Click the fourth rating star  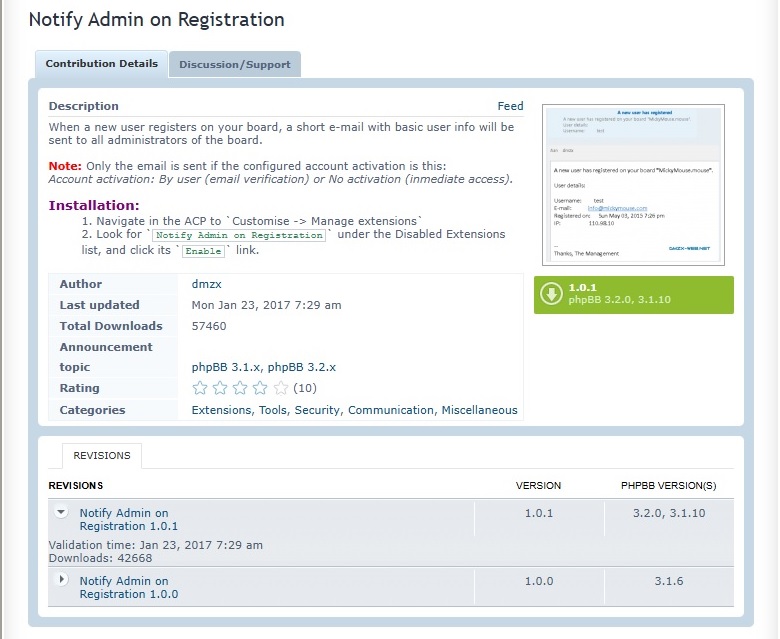tap(260, 388)
